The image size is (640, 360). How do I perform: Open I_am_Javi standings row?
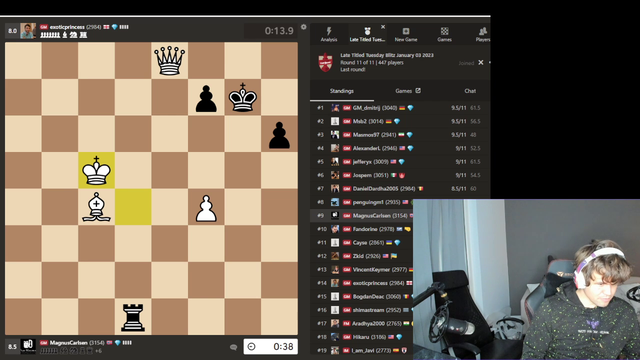(x=362, y=350)
